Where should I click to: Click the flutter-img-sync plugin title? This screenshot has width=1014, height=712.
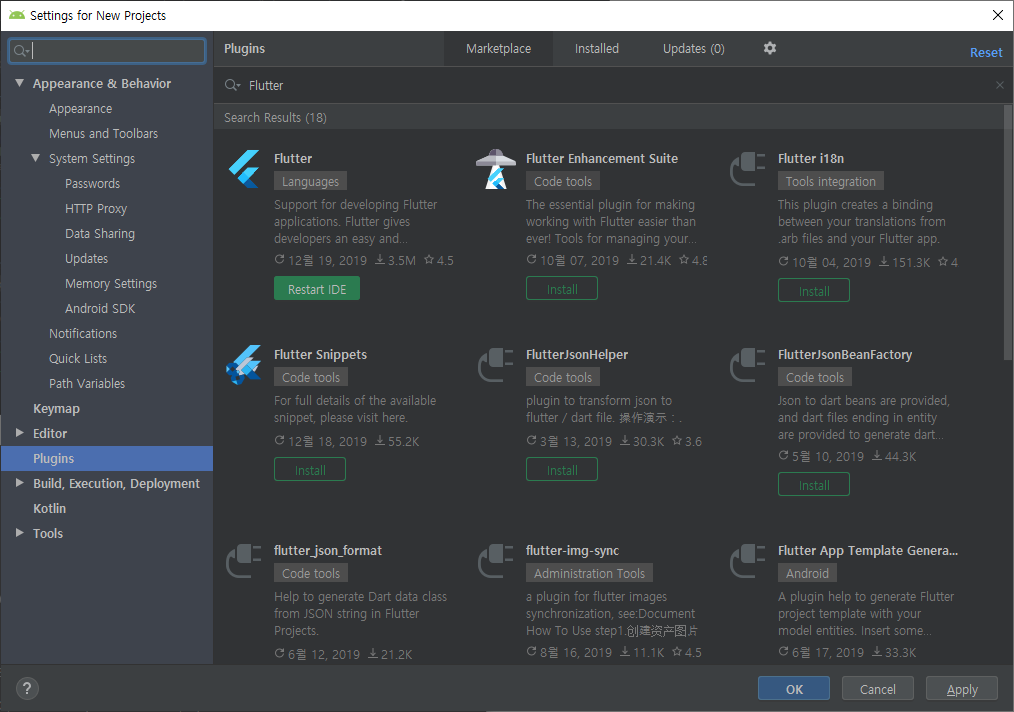pyautogui.click(x=572, y=550)
